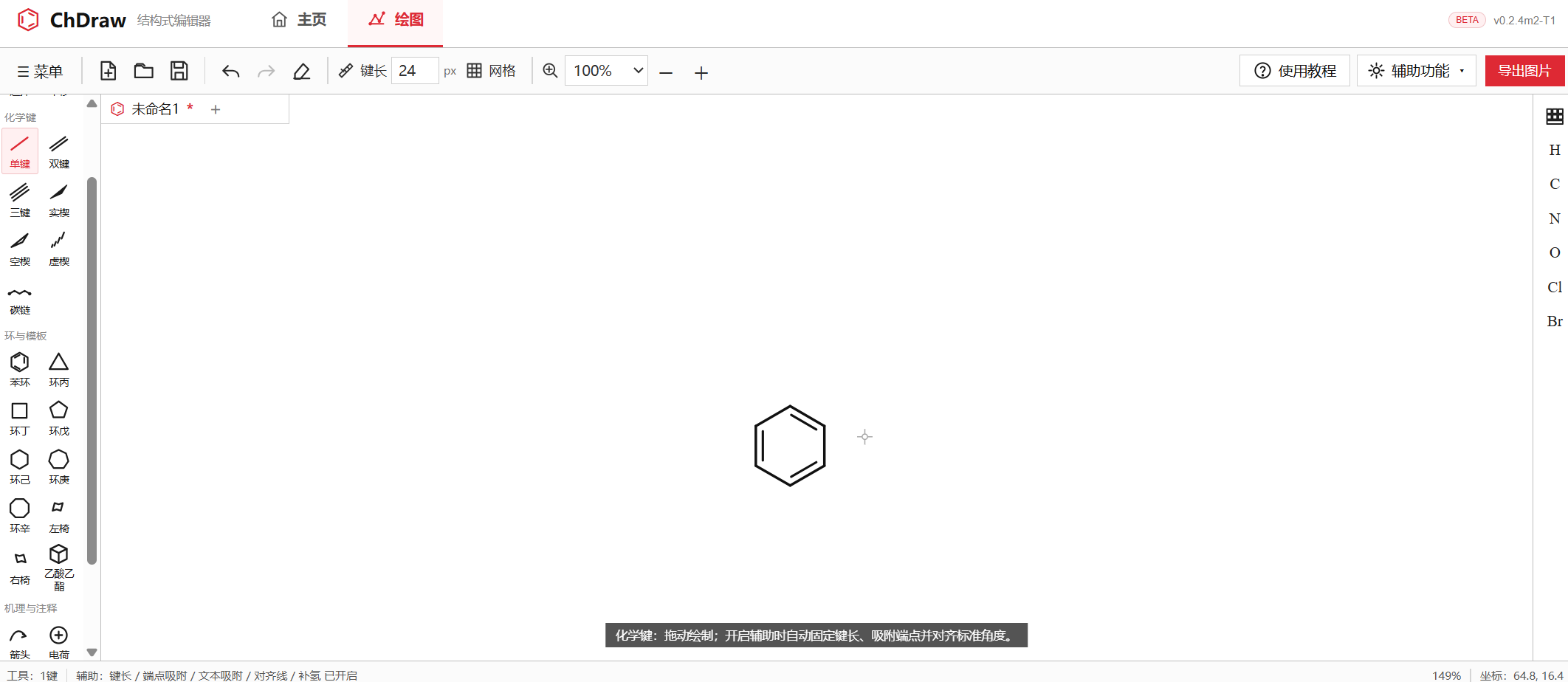The width and height of the screenshot is (1568, 682).
Task: Select the ethyl acetate (乙酸乙酯) template
Action: pos(59,568)
